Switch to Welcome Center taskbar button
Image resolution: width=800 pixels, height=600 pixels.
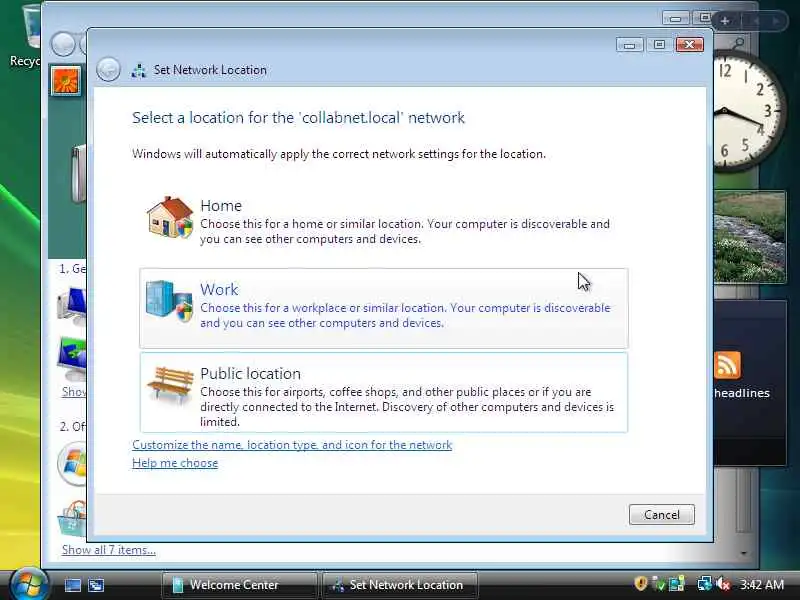(239, 585)
